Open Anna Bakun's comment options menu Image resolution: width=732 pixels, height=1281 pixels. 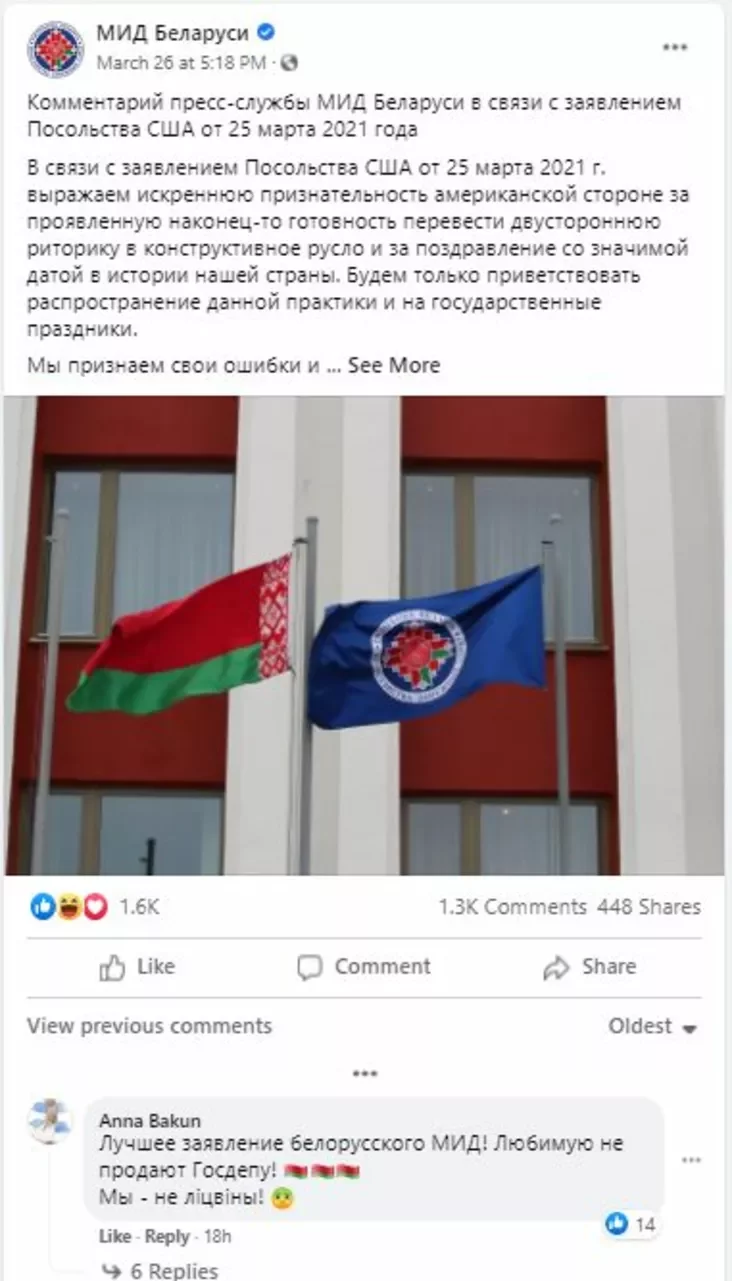(691, 1160)
